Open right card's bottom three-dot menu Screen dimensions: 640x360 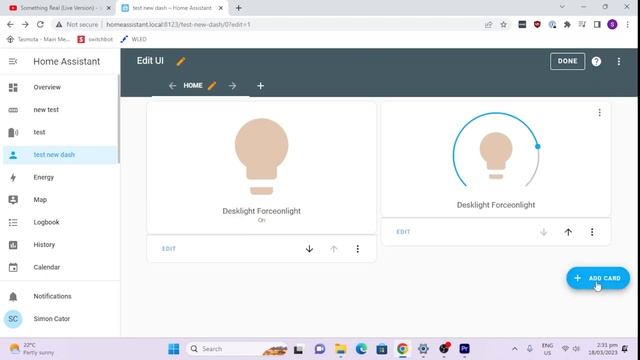592,232
